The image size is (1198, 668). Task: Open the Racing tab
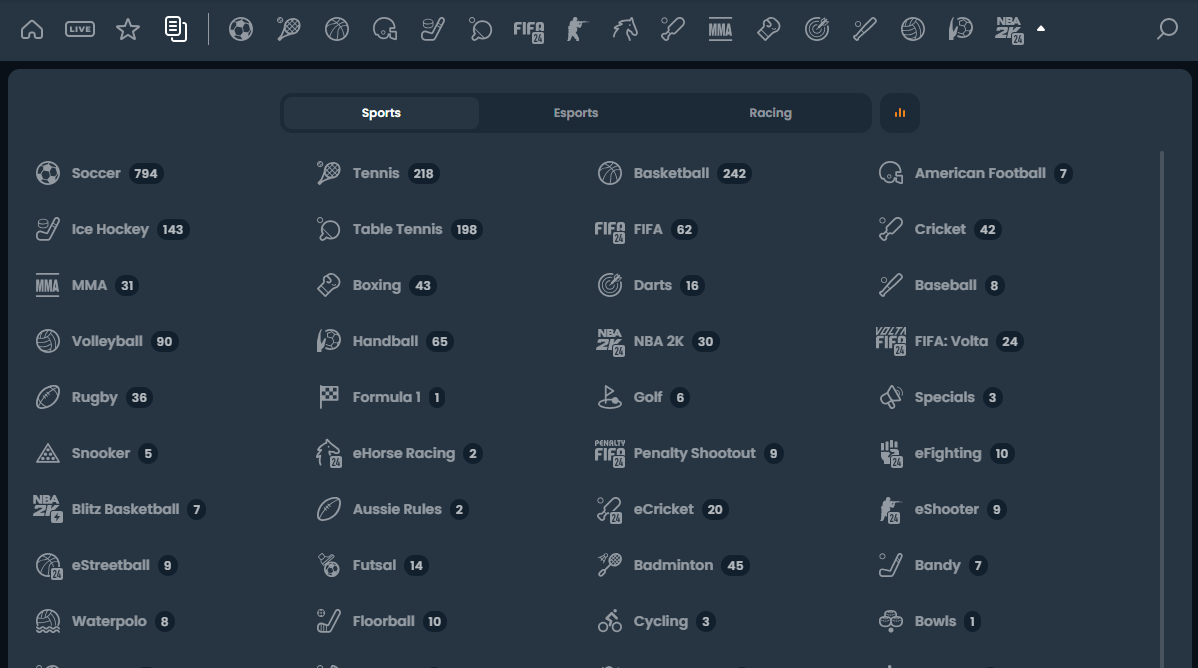770,113
